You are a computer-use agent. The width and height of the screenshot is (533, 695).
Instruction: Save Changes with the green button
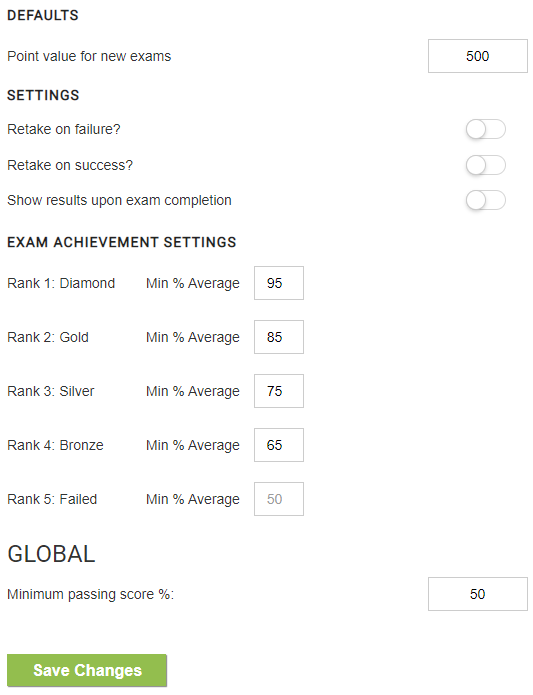tap(87, 671)
